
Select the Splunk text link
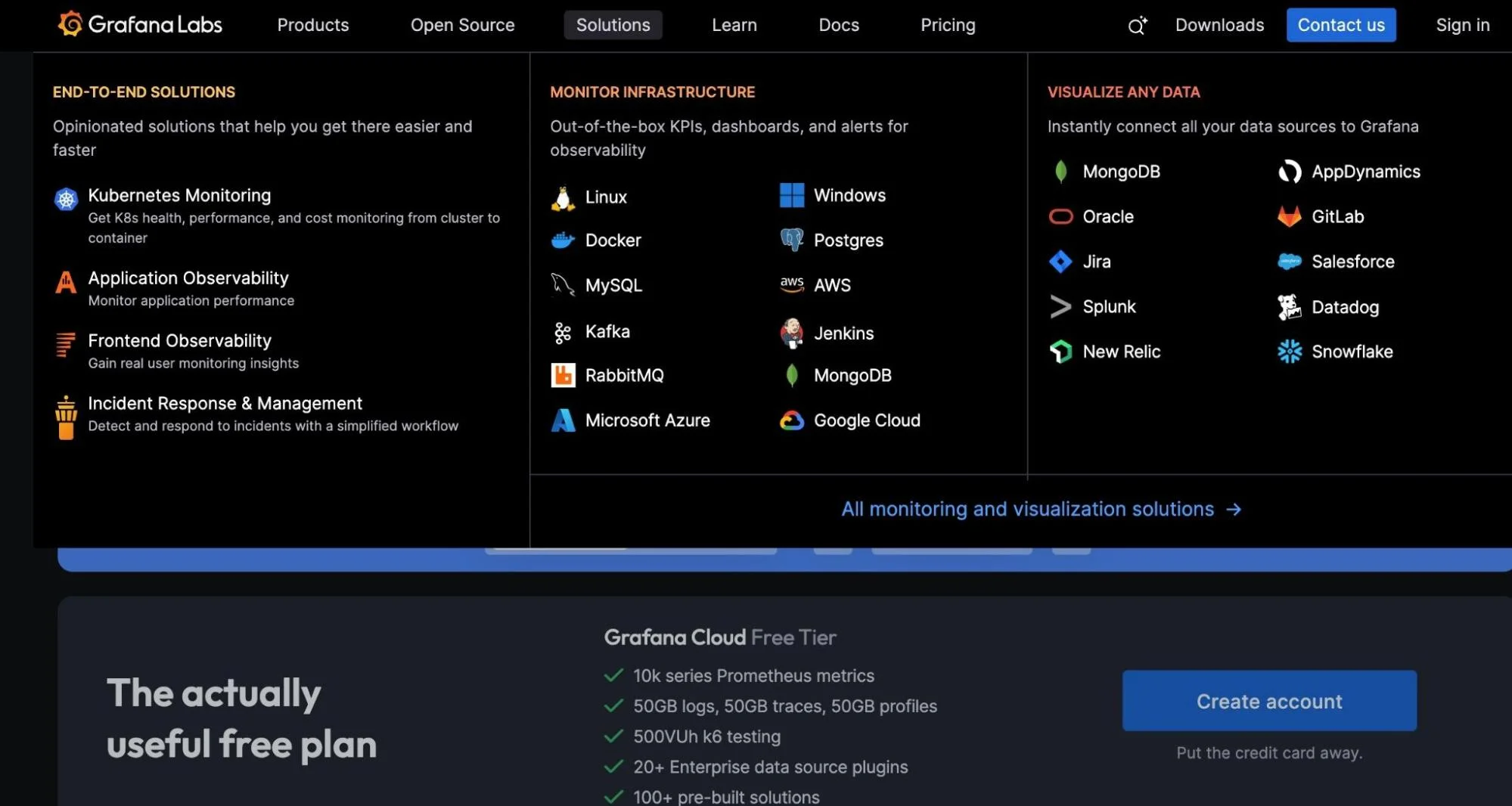1109,306
